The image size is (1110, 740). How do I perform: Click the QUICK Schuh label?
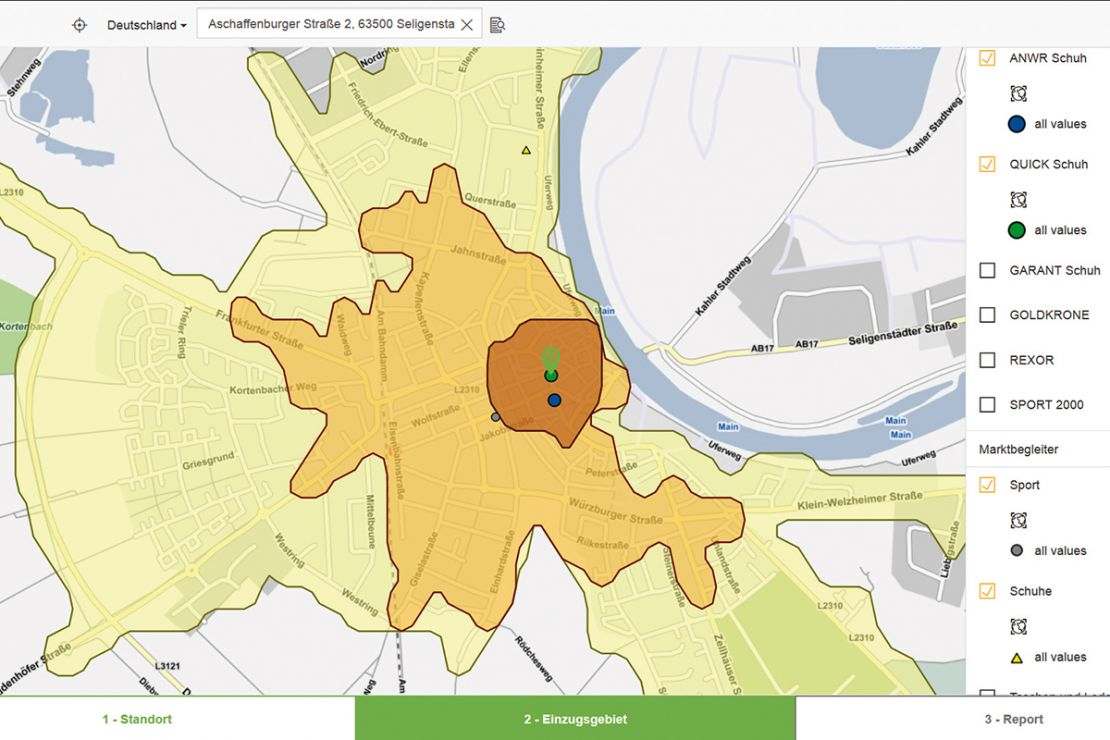click(1048, 164)
